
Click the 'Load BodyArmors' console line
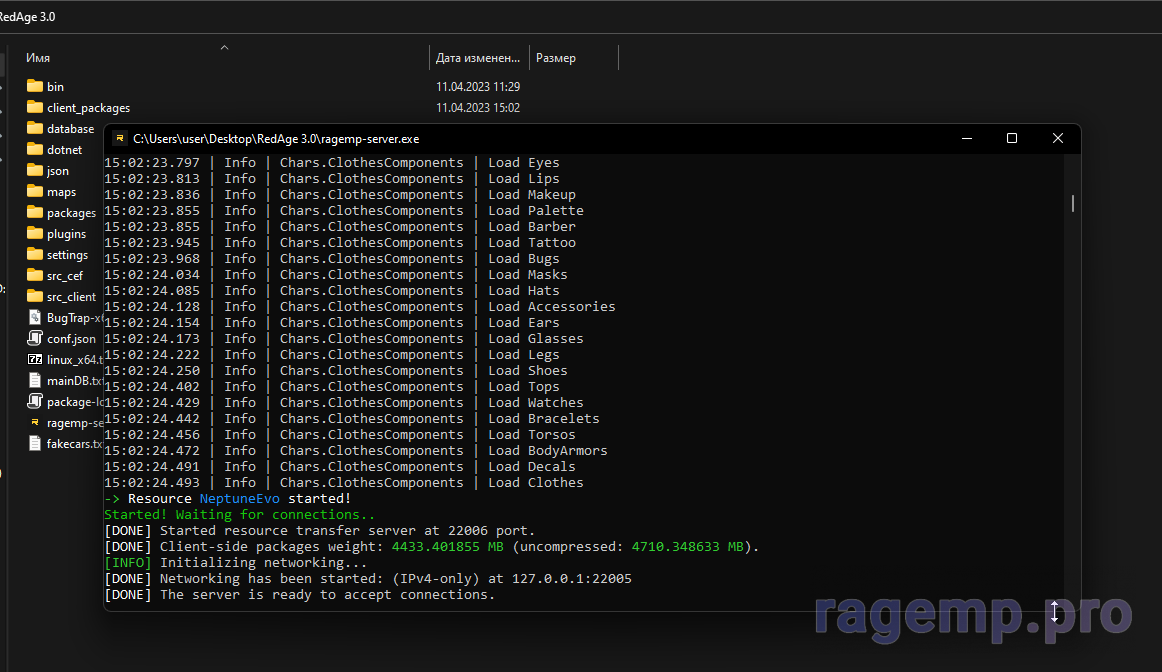356,450
